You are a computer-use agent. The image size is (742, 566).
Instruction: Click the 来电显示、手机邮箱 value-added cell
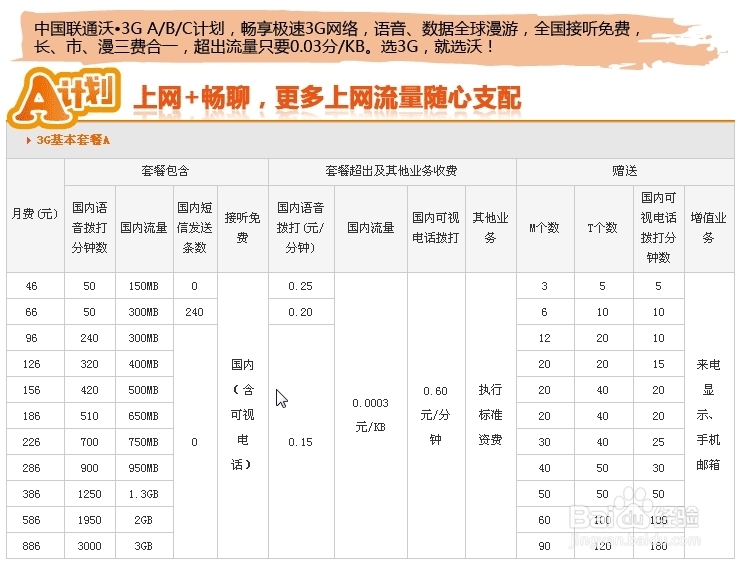[x=709, y=416]
